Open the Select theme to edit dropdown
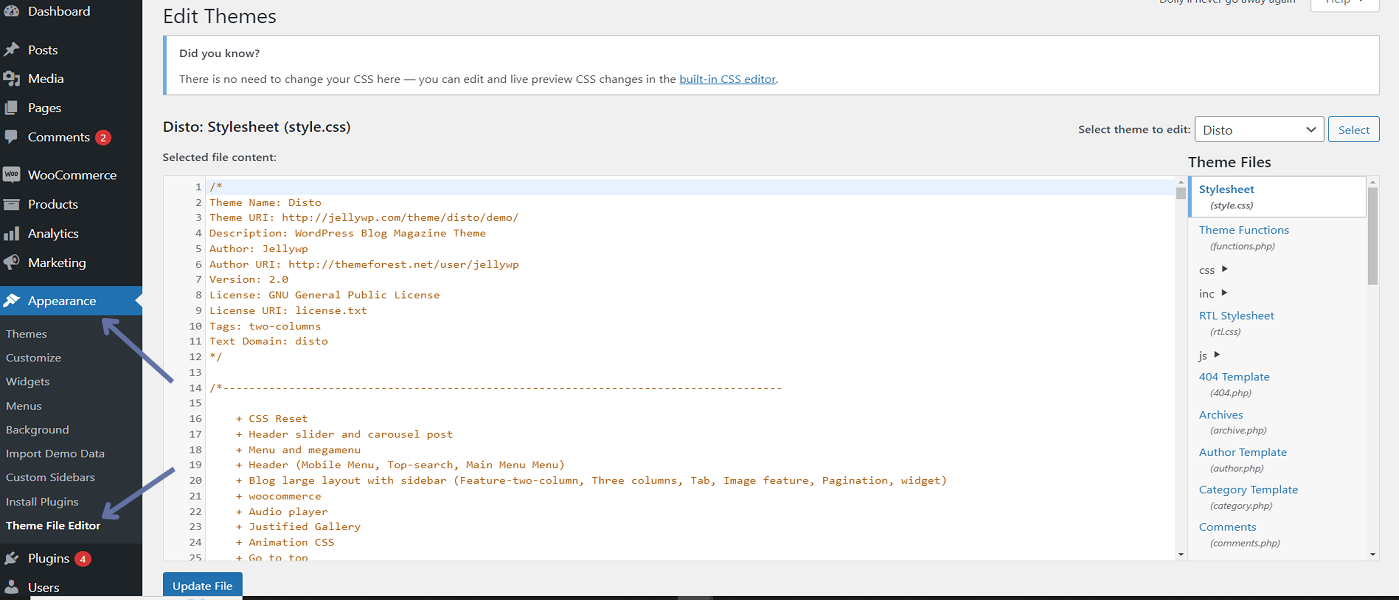Image resolution: width=1399 pixels, height=600 pixels. [1259, 130]
